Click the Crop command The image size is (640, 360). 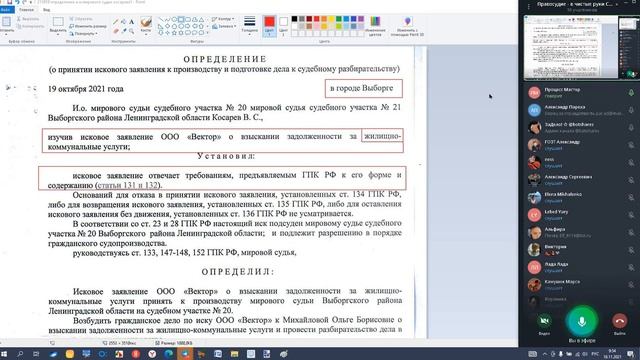click(x=81, y=19)
